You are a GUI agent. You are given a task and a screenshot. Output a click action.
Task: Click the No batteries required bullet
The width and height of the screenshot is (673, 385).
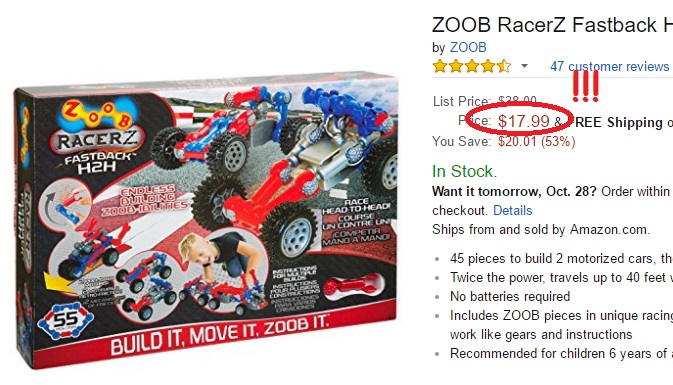coord(510,297)
